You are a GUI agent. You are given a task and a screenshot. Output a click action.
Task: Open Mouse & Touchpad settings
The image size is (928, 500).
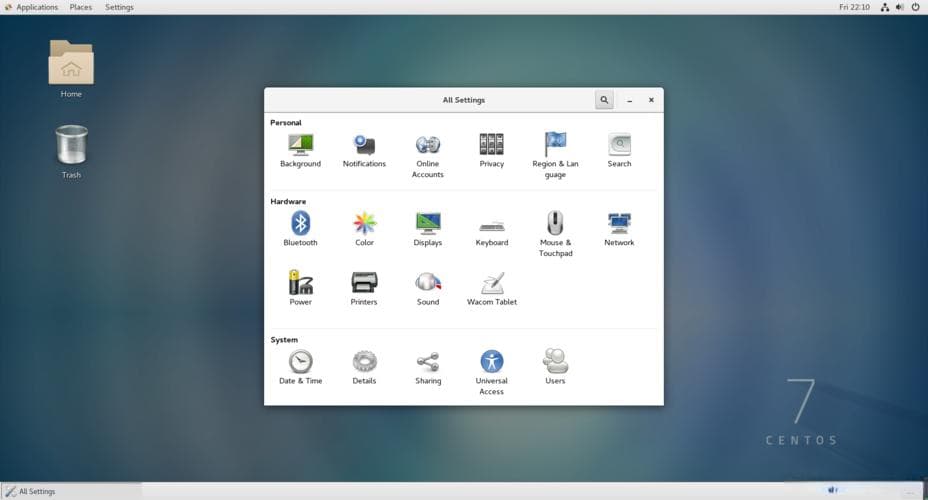[555, 235]
